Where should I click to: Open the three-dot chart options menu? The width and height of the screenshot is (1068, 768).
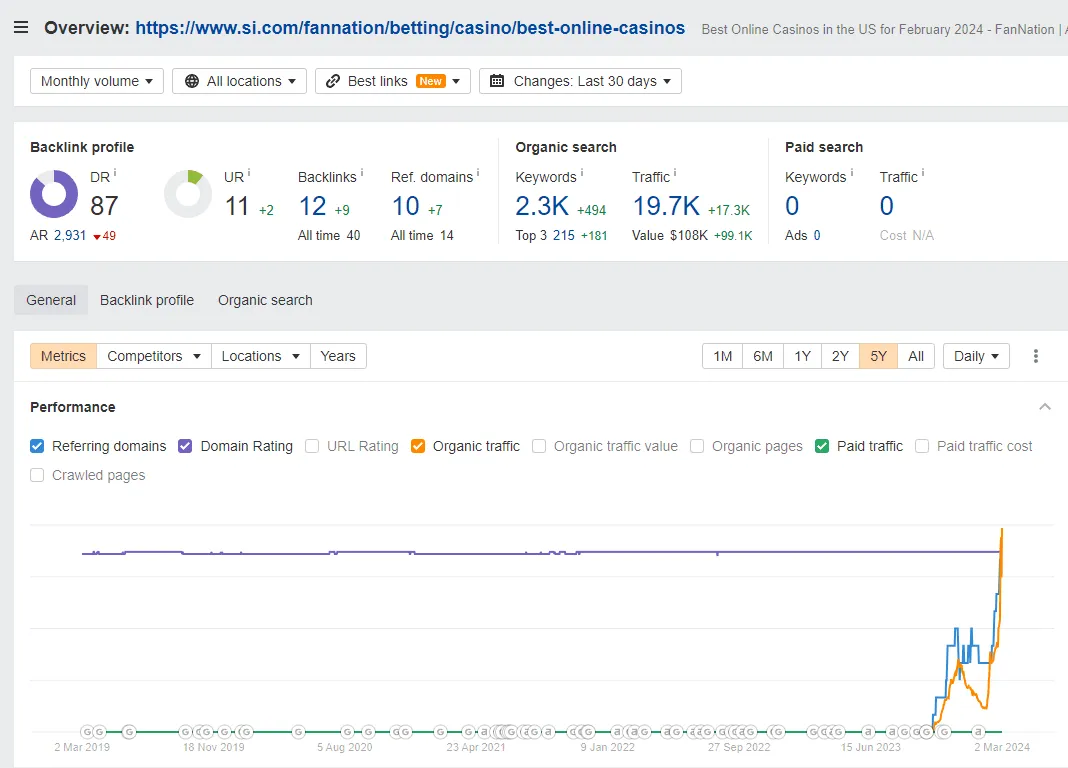pyautogui.click(x=1036, y=356)
